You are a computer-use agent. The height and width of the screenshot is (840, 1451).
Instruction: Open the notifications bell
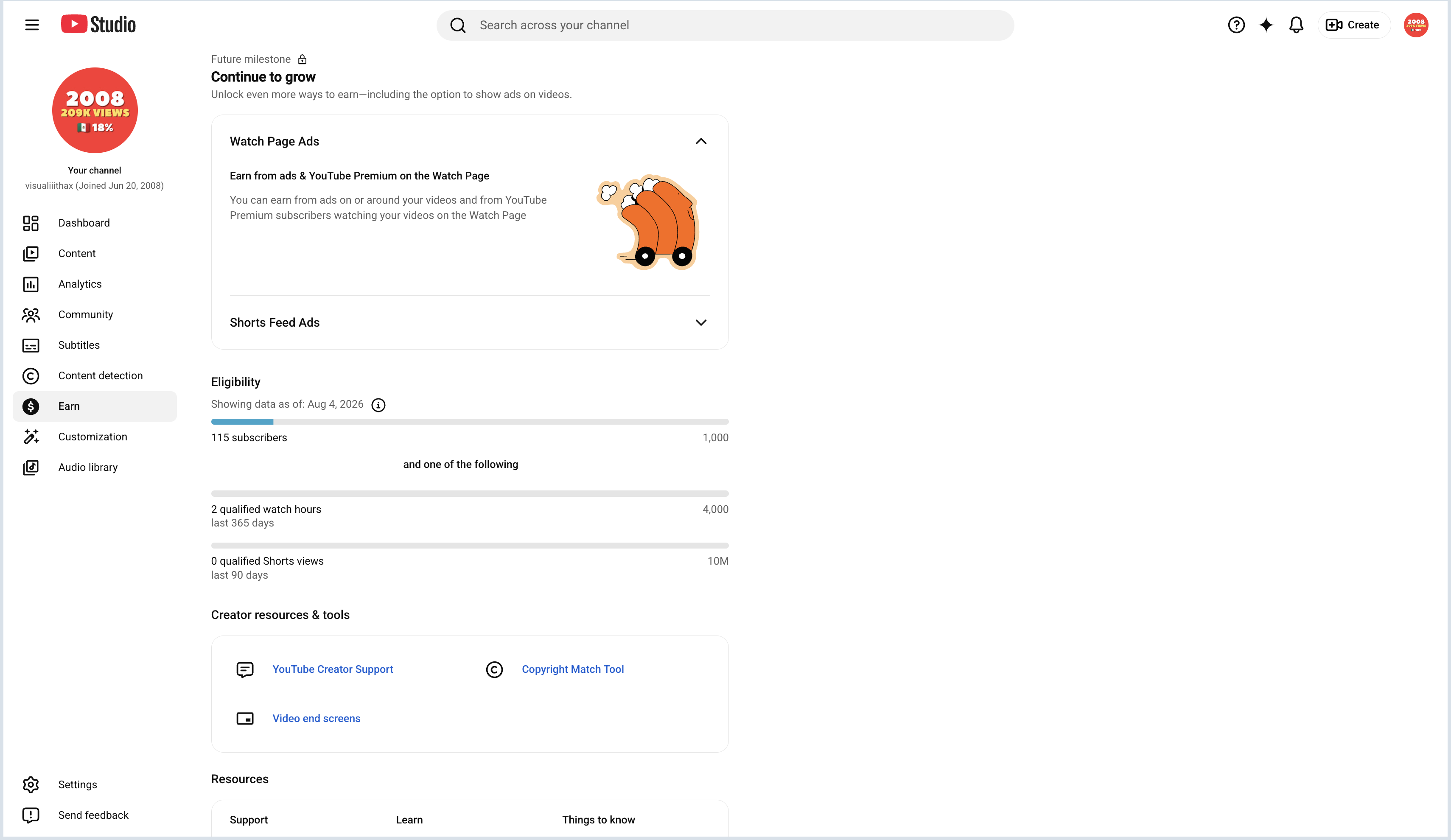point(1296,25)
